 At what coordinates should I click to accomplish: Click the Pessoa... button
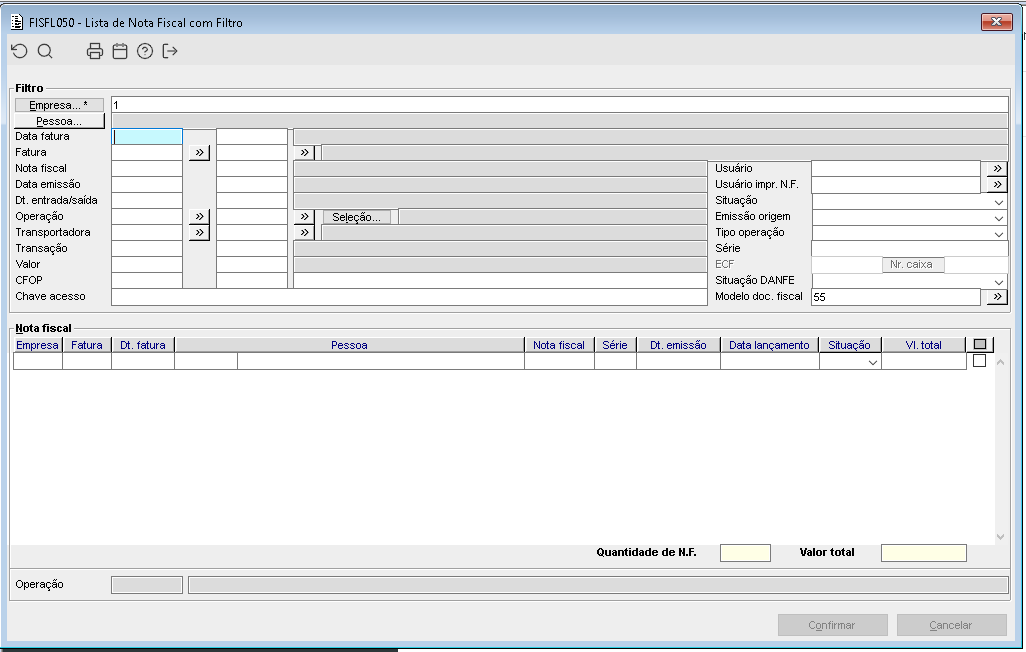[x=60, y=121]
